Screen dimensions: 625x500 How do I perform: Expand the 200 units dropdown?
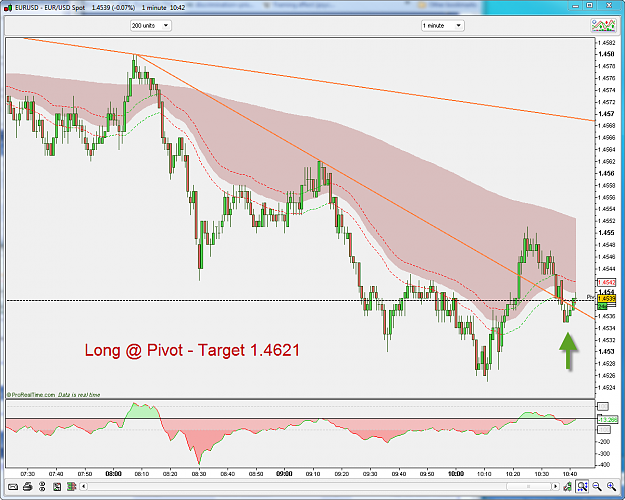coord(151,26)
